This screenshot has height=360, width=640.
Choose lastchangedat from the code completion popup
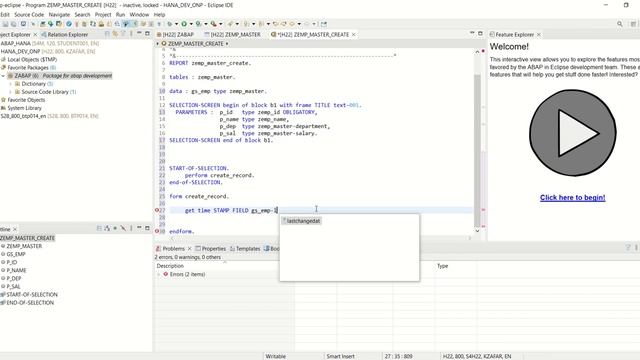tap(303, 221)
